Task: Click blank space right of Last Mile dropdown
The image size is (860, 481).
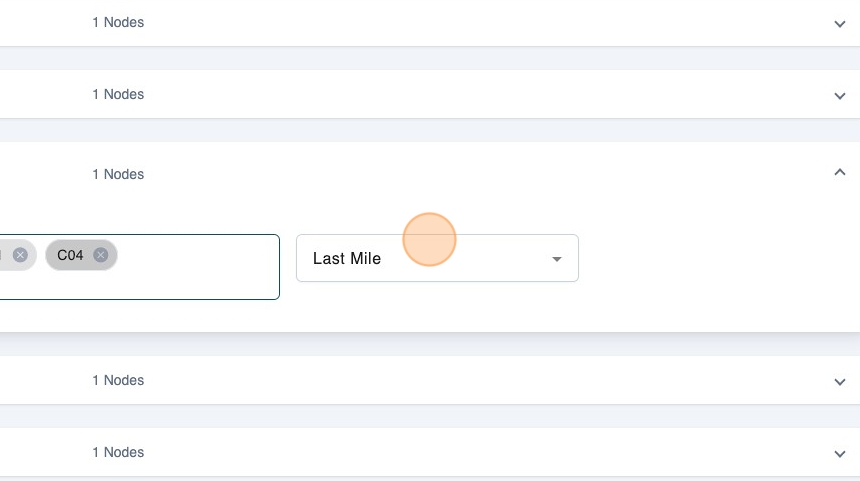Action: tap(710, 258)
